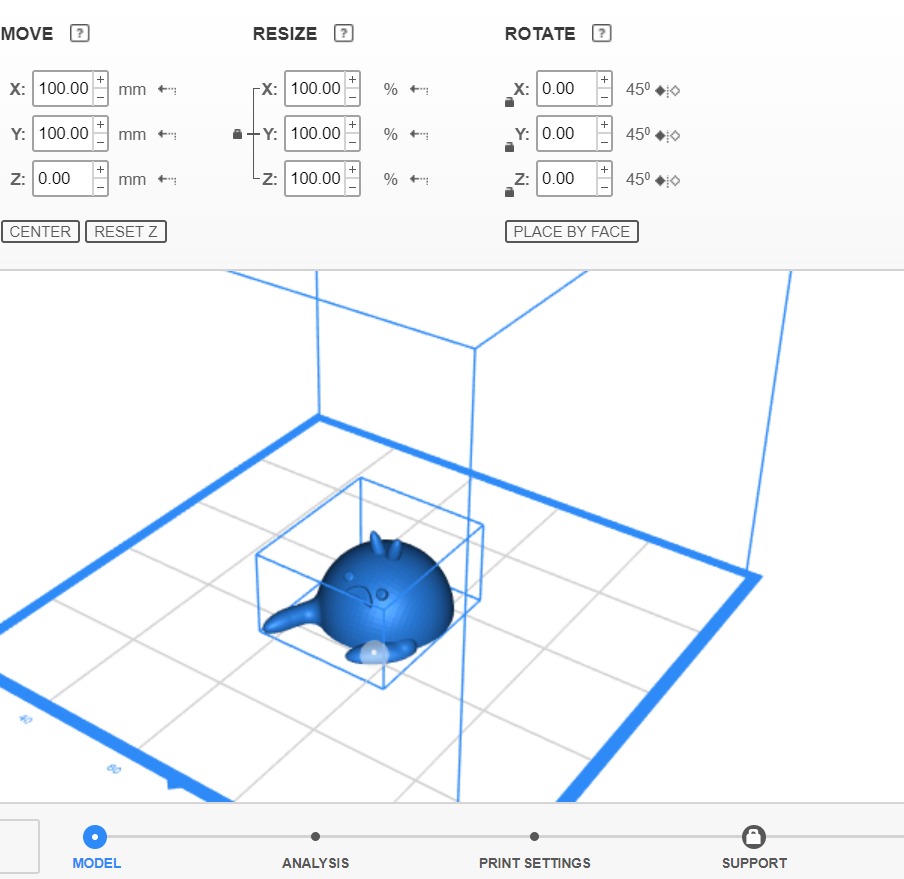Click the RESET Z button
This screenshot has width=904, height=879.
pos(126,232)
